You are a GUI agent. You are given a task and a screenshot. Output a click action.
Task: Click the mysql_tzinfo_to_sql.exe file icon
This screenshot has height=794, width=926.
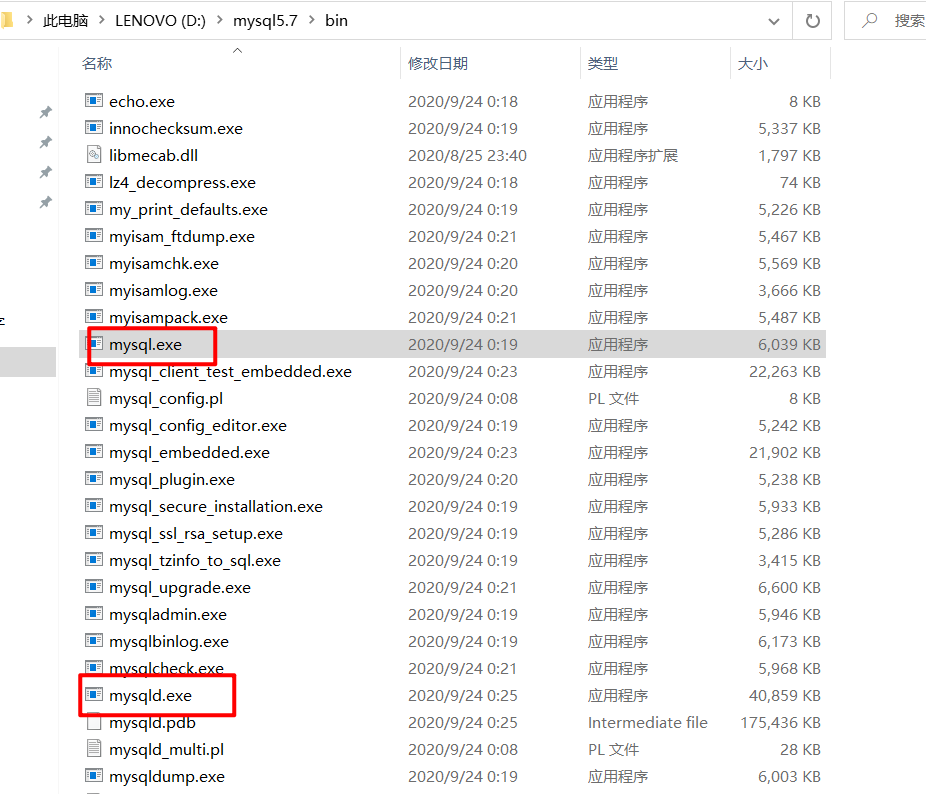coord(94,559)
